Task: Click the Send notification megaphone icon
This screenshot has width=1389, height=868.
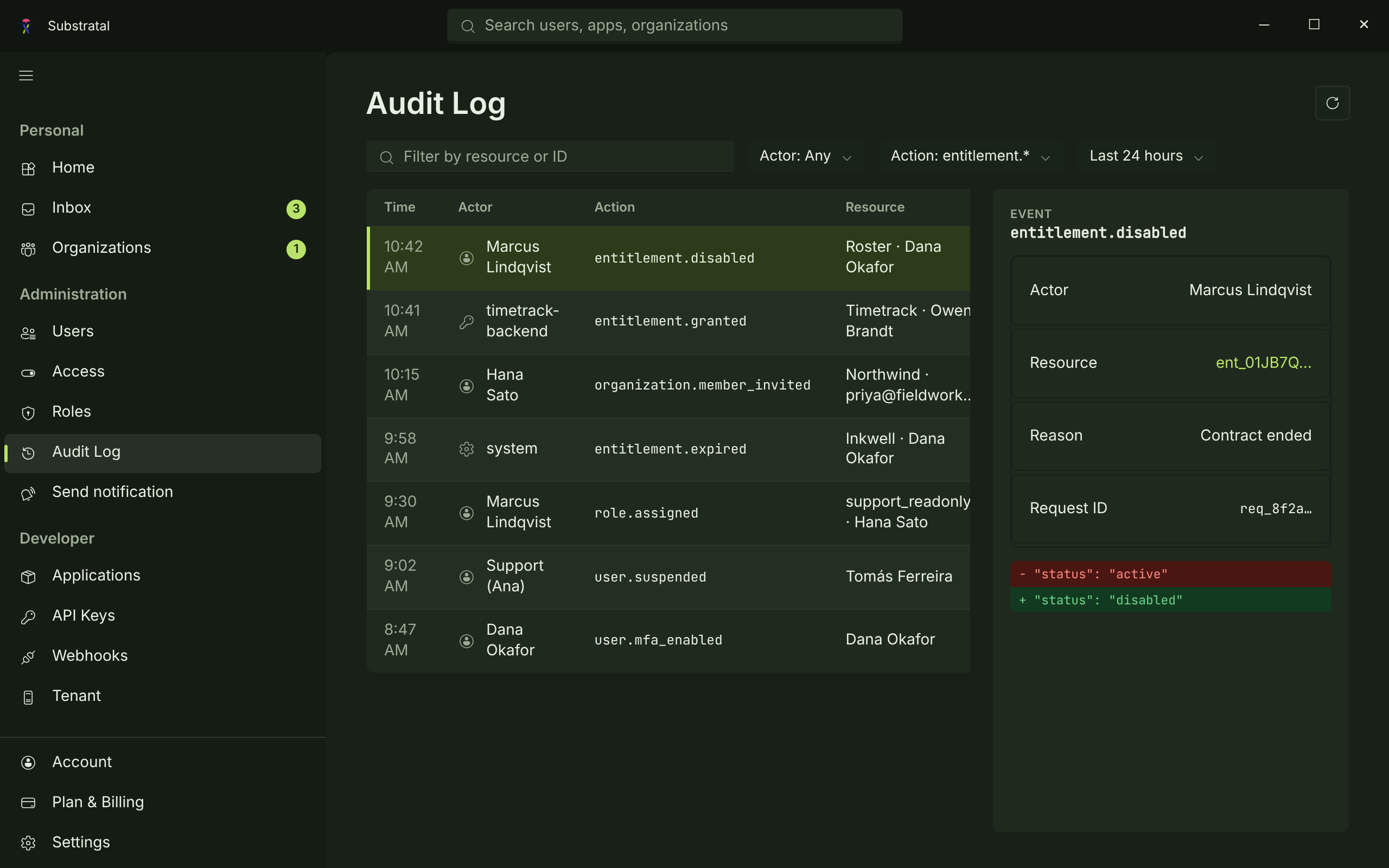Action: (x=28, y=493)
